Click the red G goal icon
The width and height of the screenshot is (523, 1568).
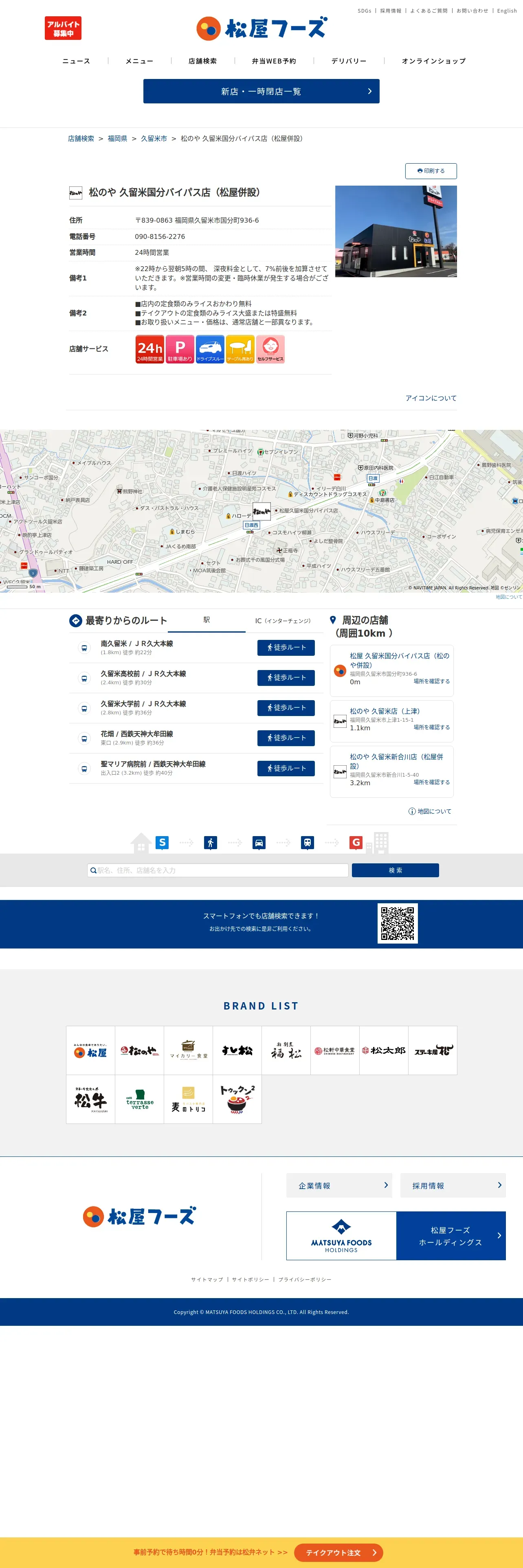click(x=356, y=843)
